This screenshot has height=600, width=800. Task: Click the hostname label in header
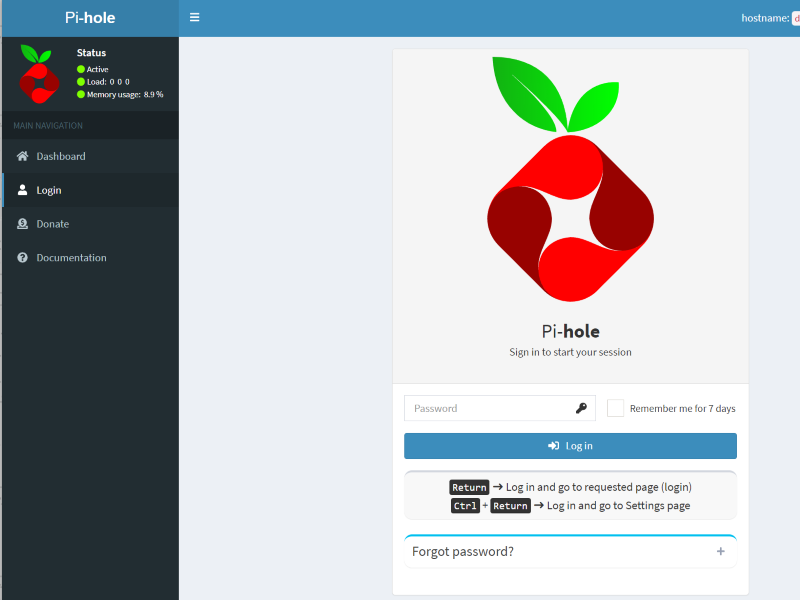[765, 18]
